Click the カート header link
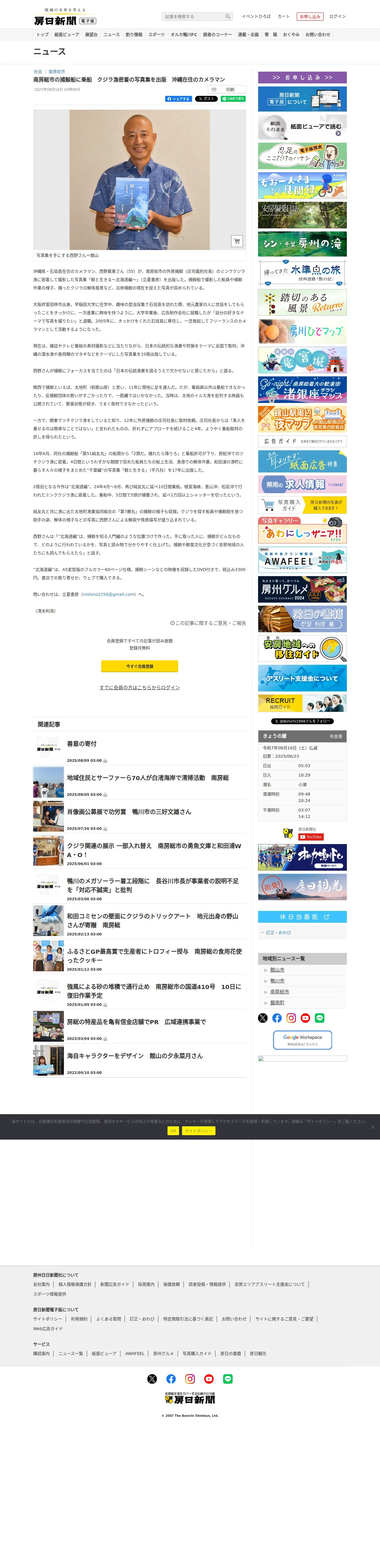This screenshot has height=1568, width=380. pos(284,17)
